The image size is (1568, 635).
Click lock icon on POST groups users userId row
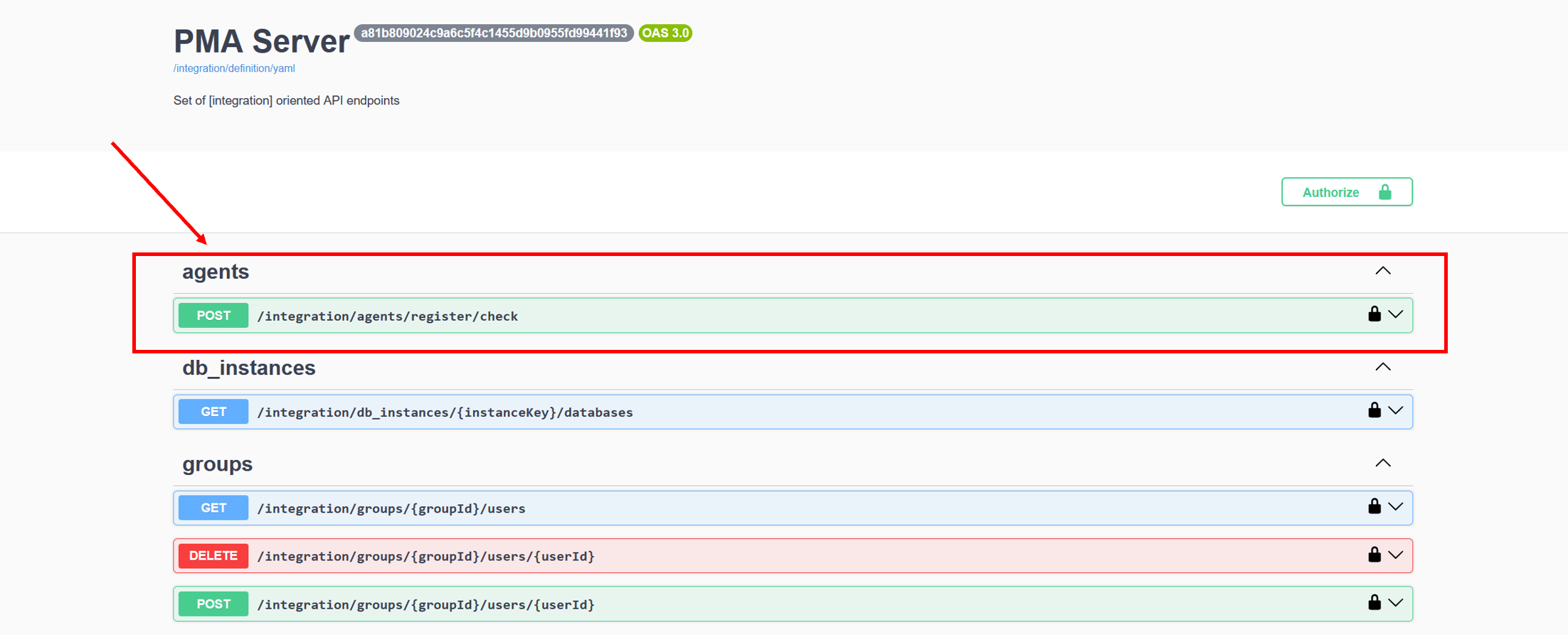tap(1374, 603)
